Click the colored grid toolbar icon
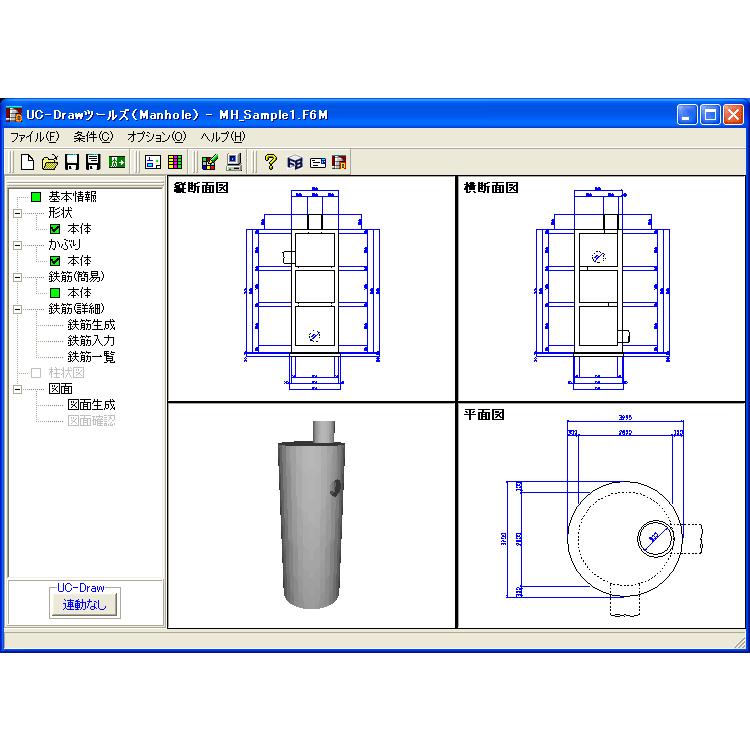 click(x=175, y=162)
